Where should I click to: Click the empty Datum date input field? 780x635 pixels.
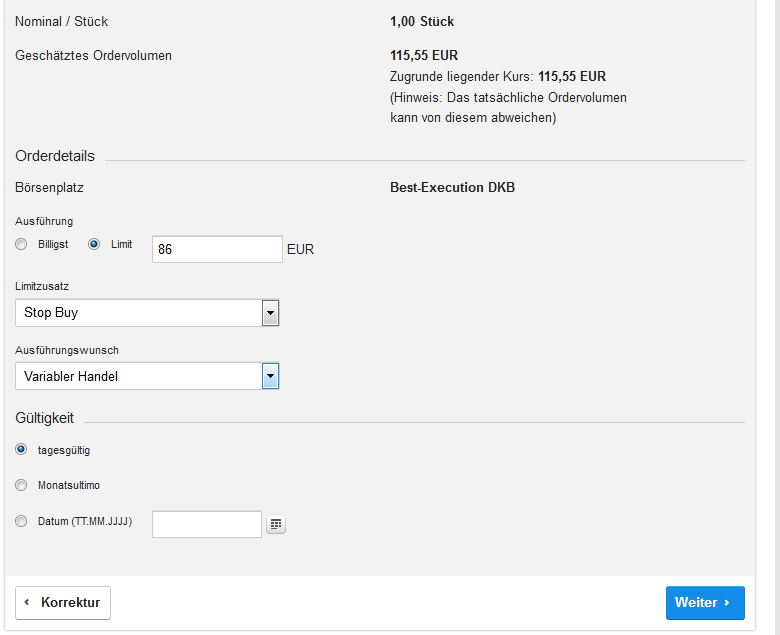click(x=206, y=524)
